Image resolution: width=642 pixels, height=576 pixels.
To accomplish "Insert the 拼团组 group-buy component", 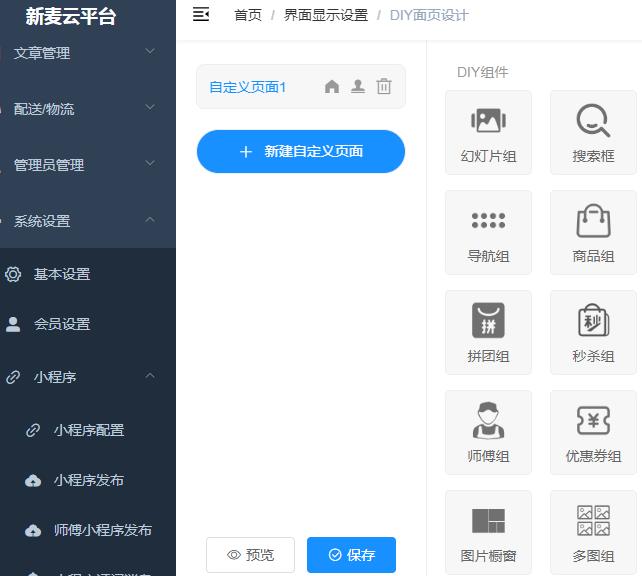I will pyautogui.click(x=488, y=332).
